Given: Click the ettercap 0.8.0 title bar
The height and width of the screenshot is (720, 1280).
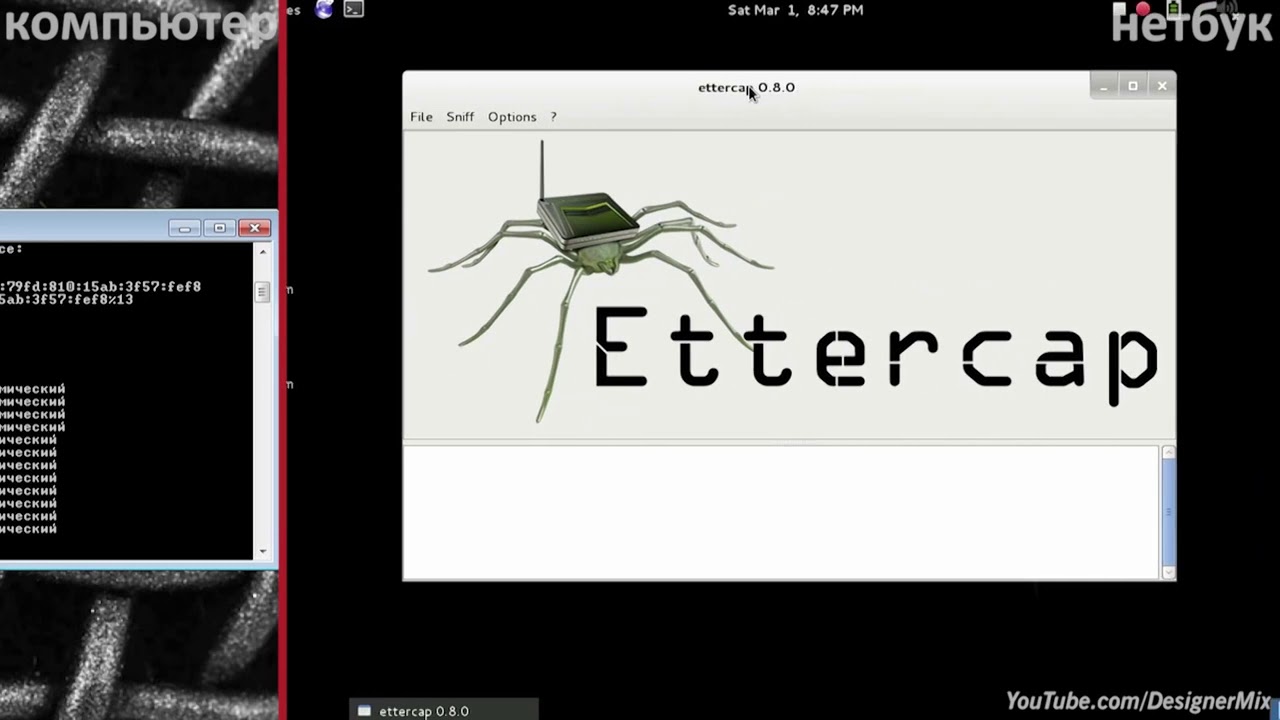Looking at the screenshot, I should click(x=746, y=87).
